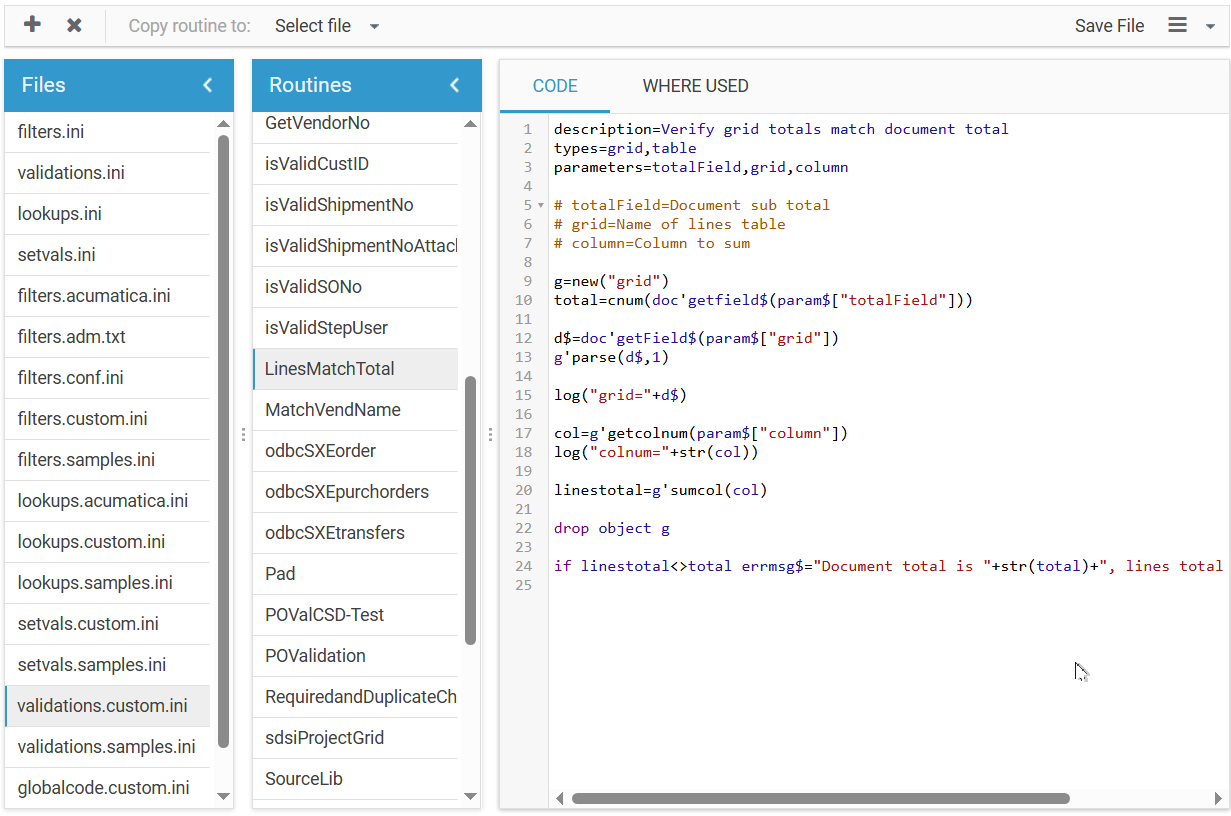Screen dimensions: 1231x816
Task: Select filters.ini file
Action: point(107,132)
